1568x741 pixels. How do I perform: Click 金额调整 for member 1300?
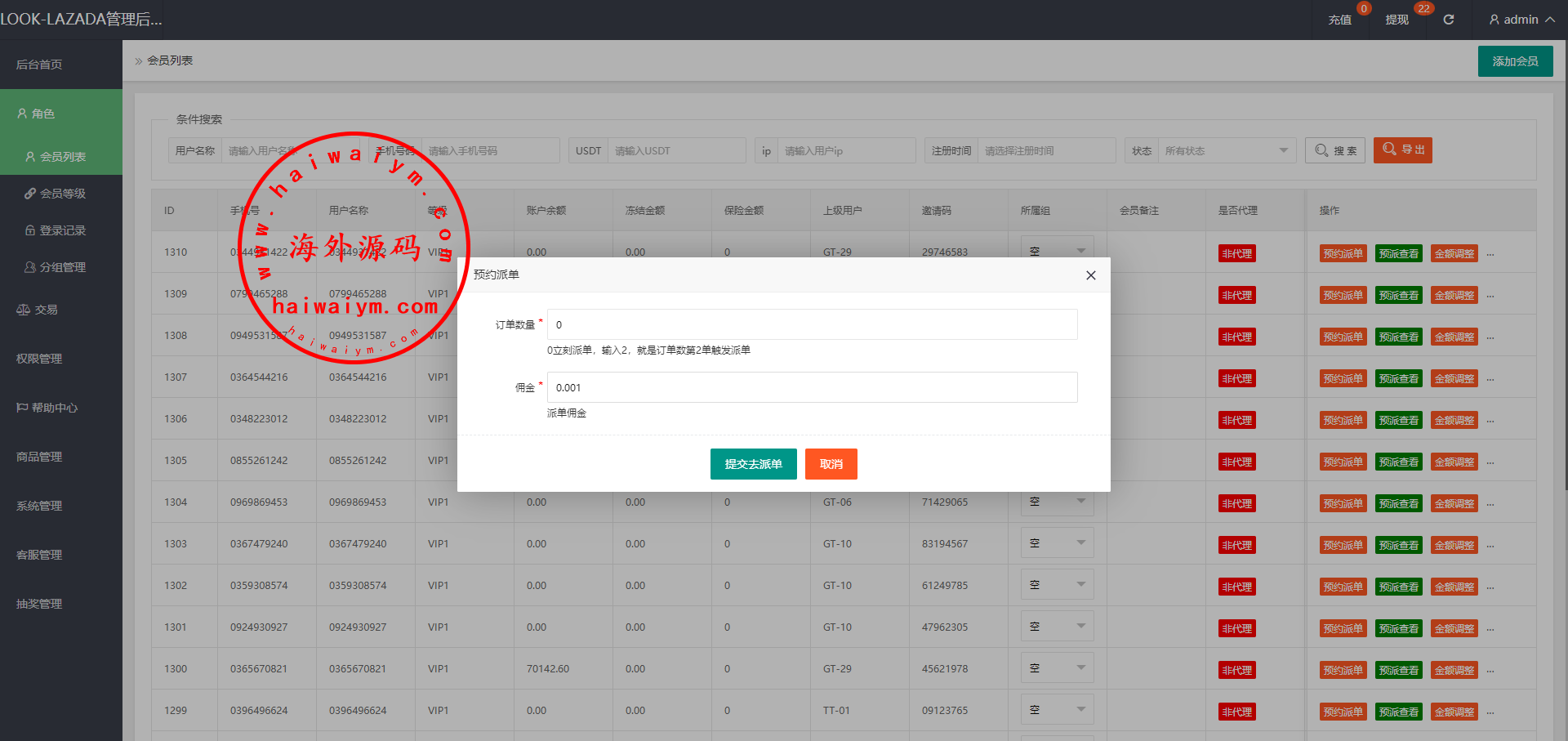click(x=1454, y=670)
